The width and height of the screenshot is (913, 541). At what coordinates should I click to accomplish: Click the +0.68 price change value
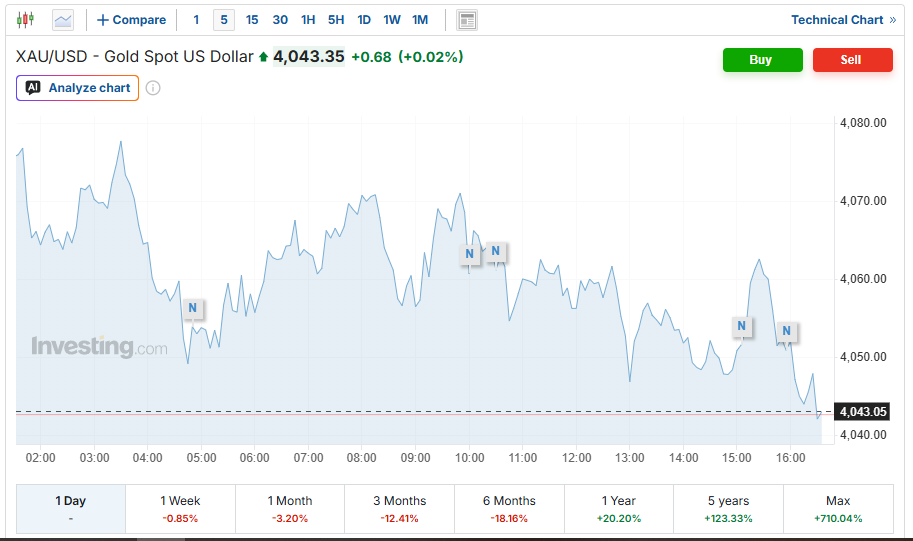(371, 57)
